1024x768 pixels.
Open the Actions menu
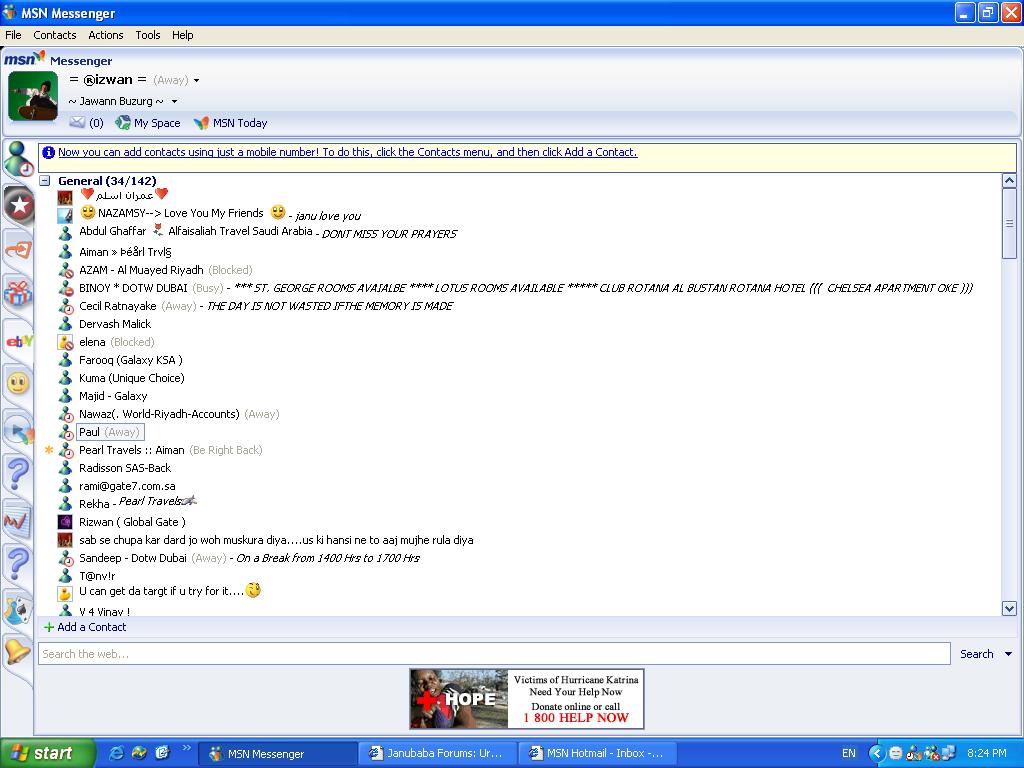tap(106, 35)
